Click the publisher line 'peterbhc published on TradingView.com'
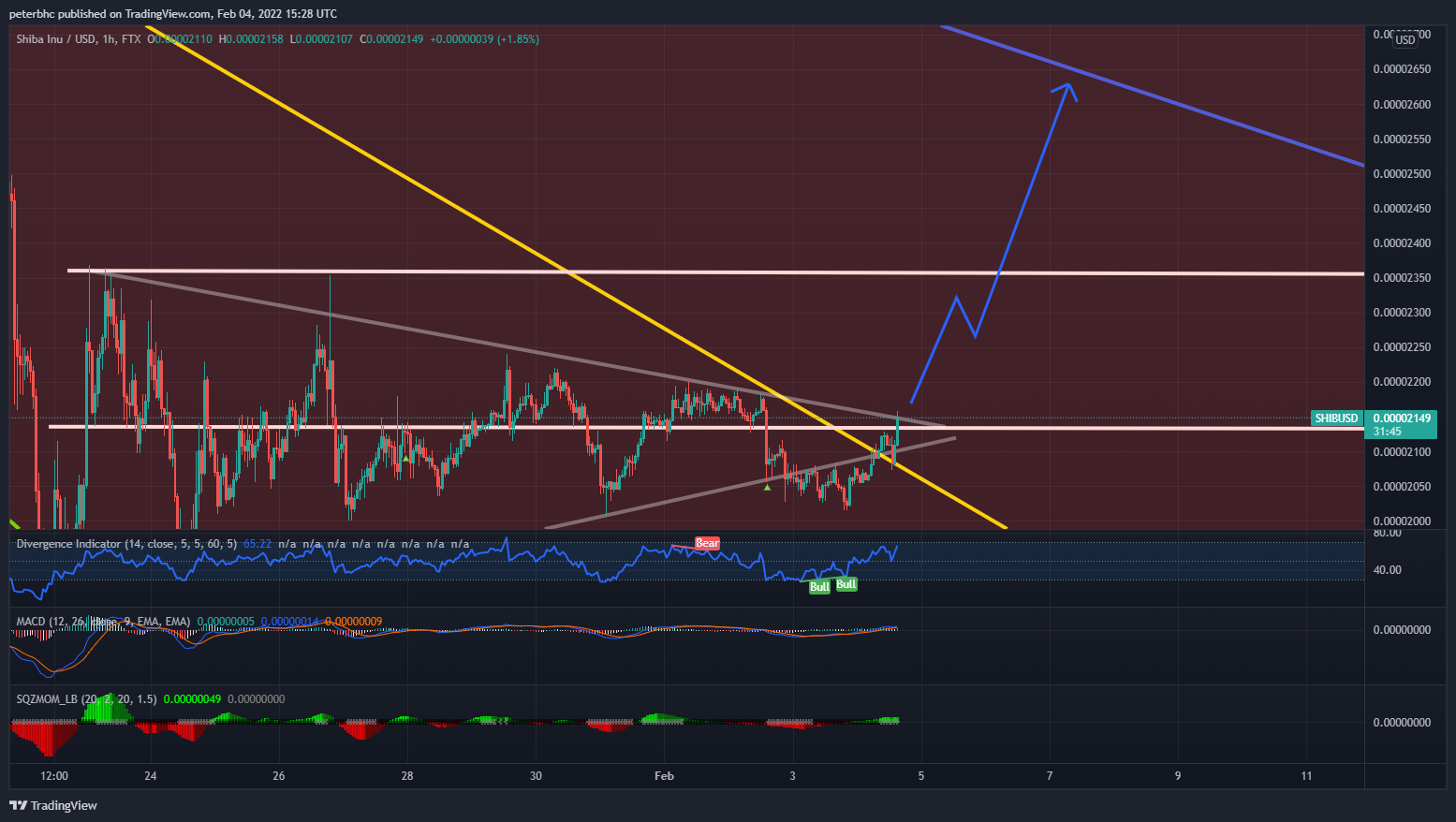The width and height of the screenshot is (1456, 822). click(x=109, y=14)
